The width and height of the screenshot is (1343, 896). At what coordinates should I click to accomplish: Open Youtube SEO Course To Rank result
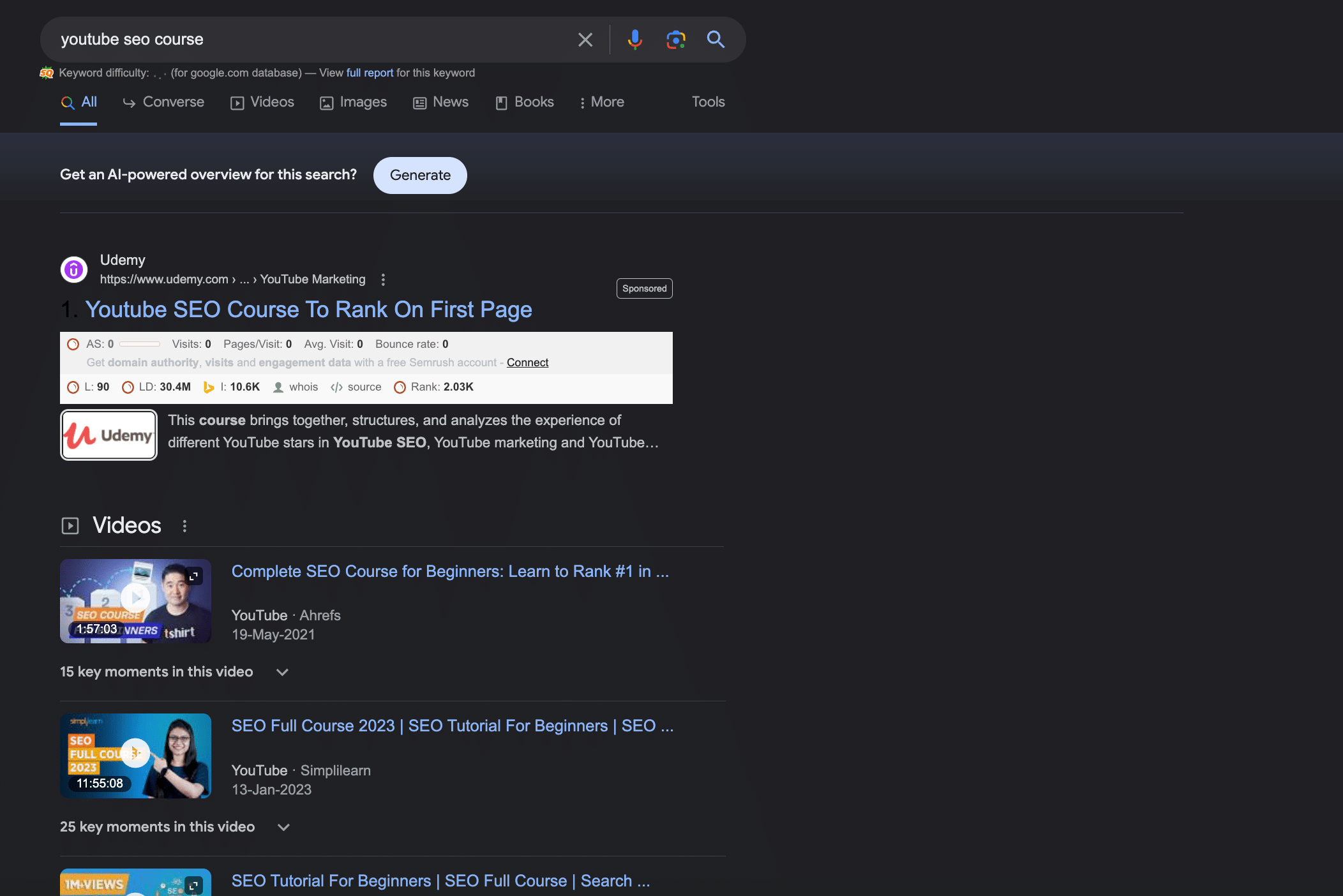pos(308,310)
